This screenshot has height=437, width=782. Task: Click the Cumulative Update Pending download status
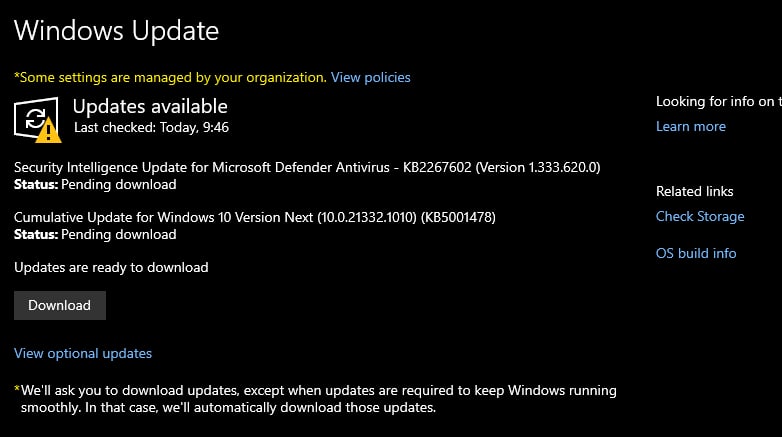point(95,234)
